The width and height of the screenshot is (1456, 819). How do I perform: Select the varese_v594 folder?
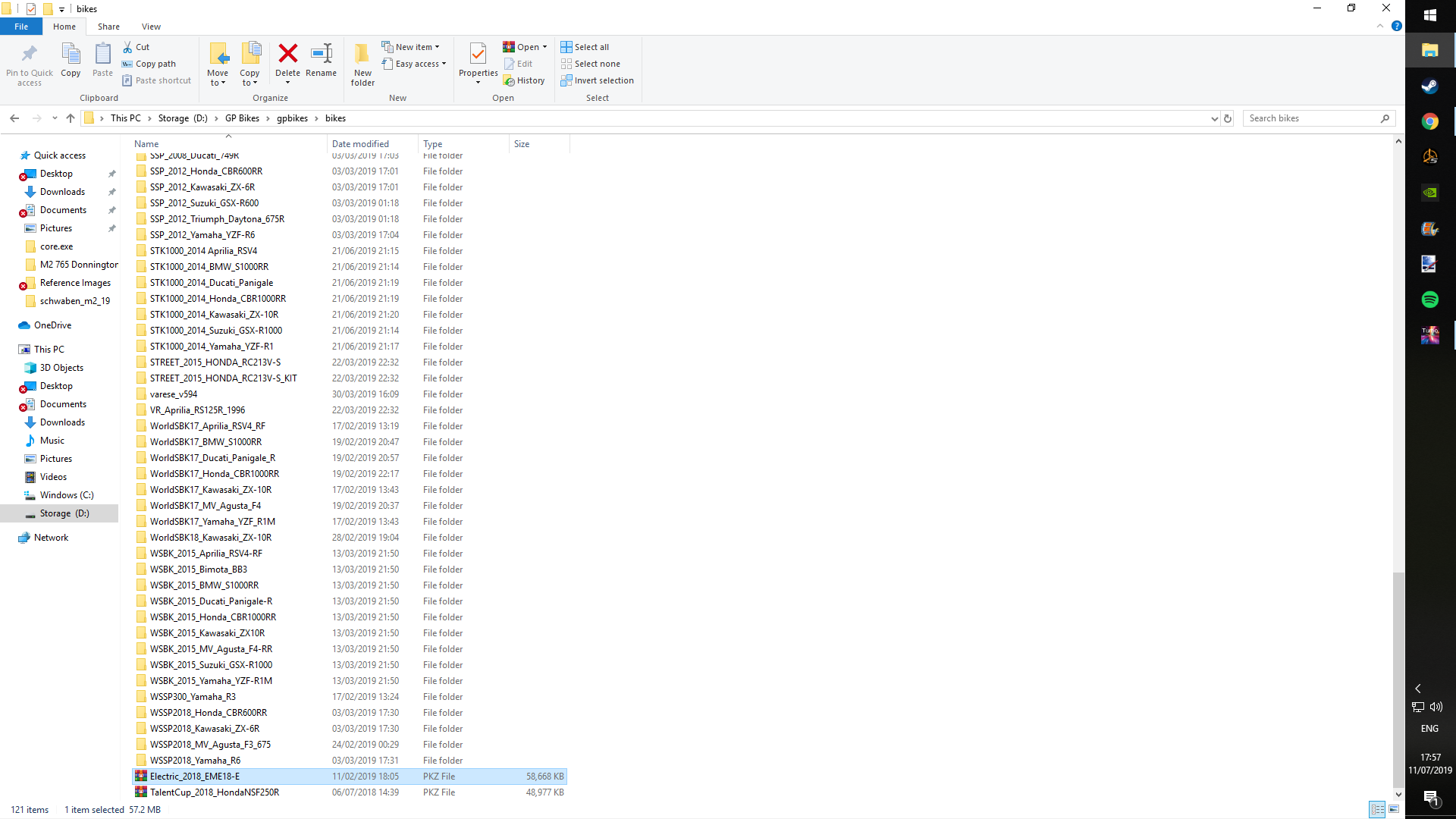pos(174,394)
